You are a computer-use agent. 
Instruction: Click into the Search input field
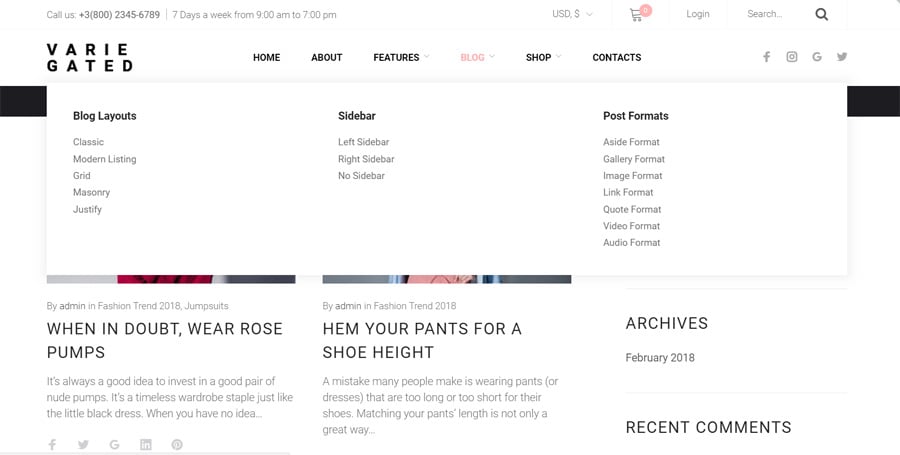[x=775, y=14]
